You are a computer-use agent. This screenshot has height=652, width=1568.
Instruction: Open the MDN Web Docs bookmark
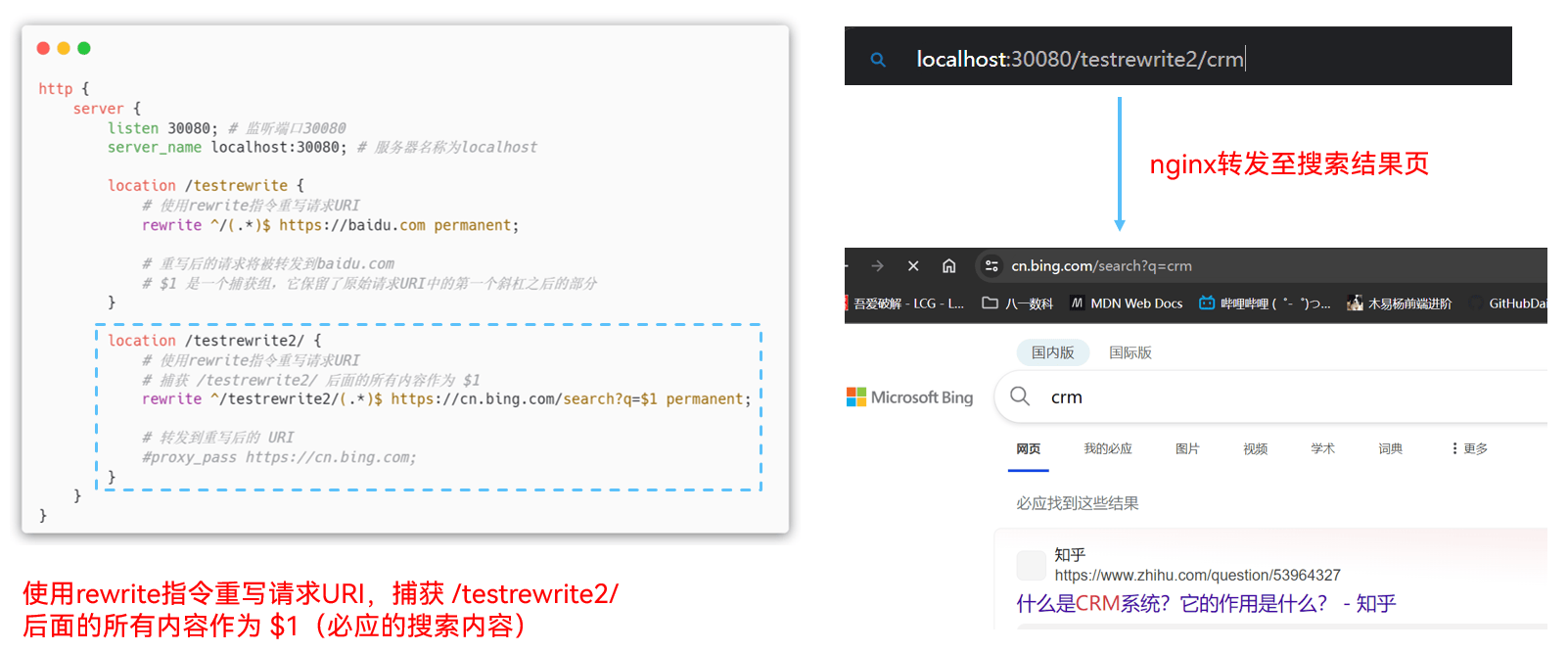click(1127, 303)
